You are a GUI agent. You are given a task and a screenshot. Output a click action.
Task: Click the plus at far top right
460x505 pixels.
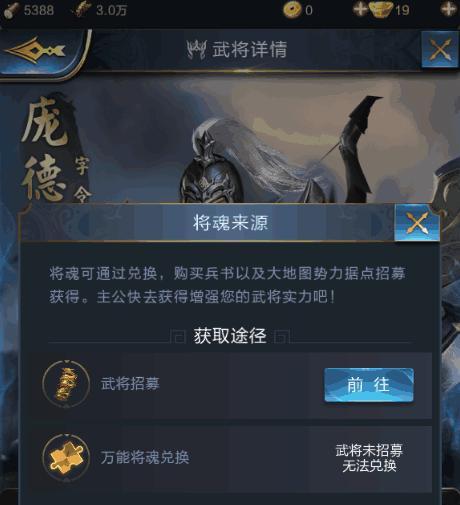[x=448, y=9]
